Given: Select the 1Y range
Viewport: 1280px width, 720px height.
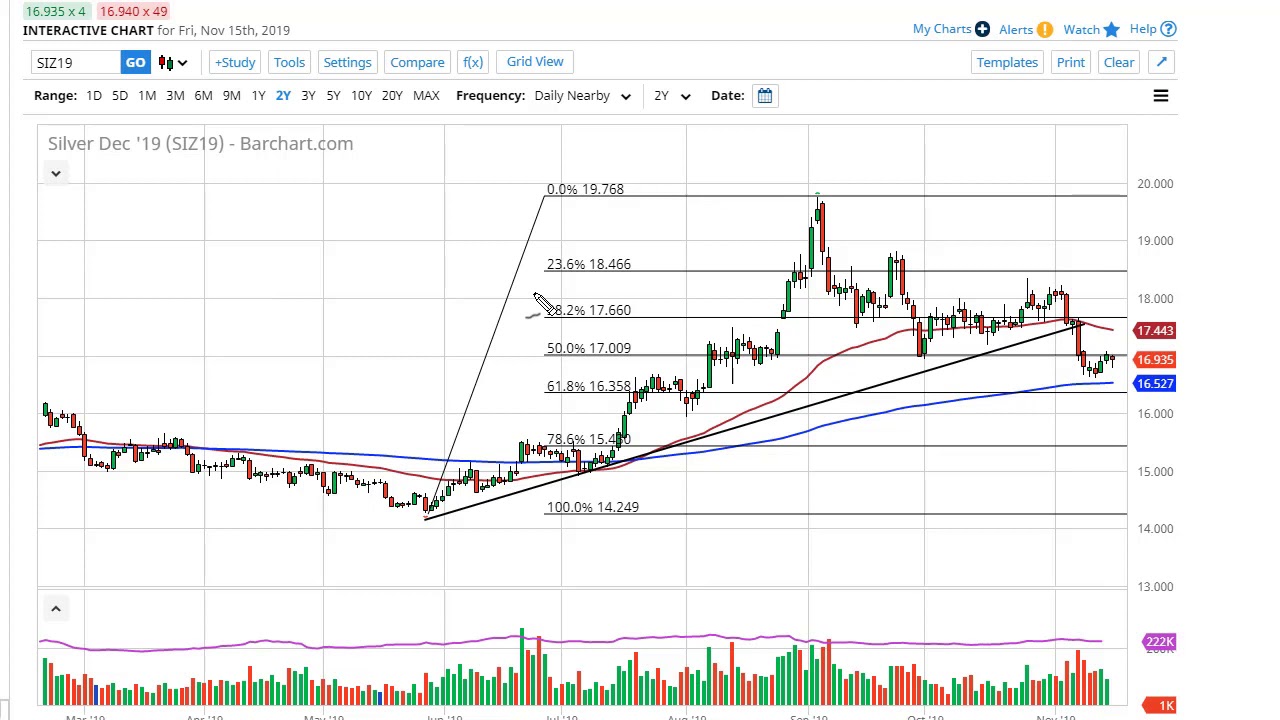Looking at the screenshot, I should [x=258, y=95].
